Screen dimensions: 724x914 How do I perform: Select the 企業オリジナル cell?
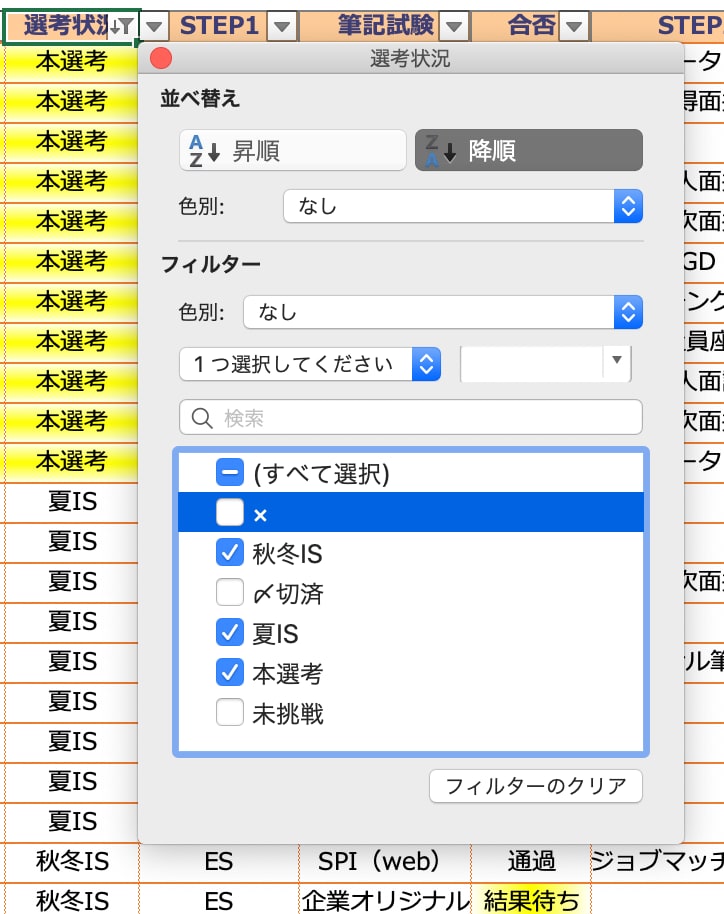coord(385,901)
